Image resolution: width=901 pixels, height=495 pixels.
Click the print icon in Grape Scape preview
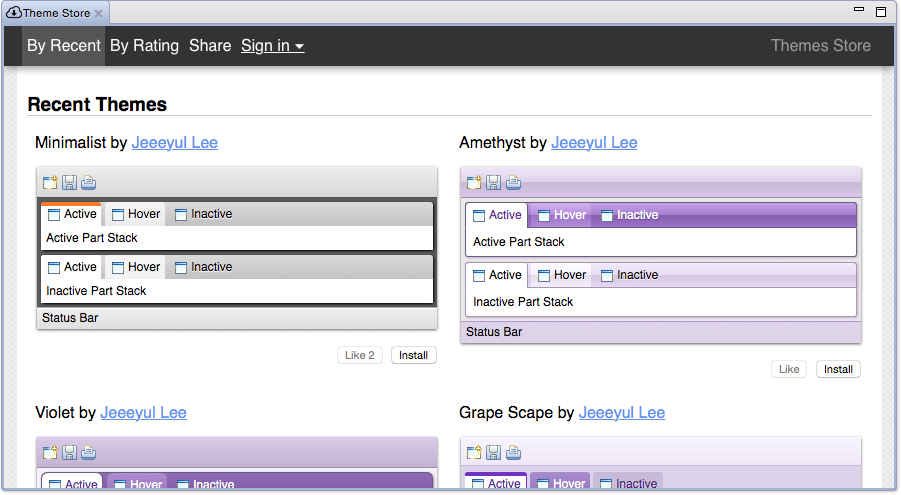[513, 453]
